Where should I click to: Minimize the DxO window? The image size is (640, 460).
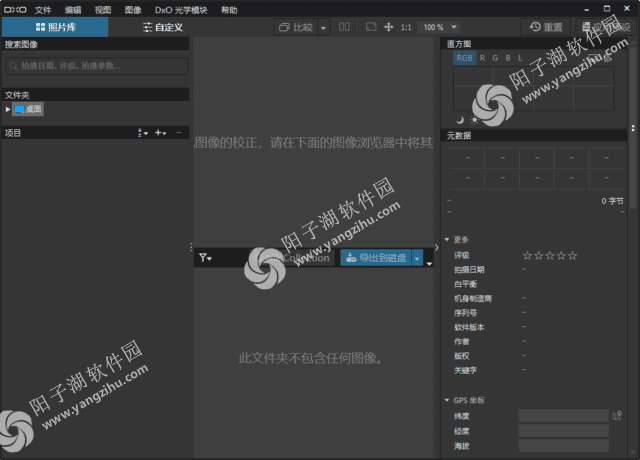[587, 9]
